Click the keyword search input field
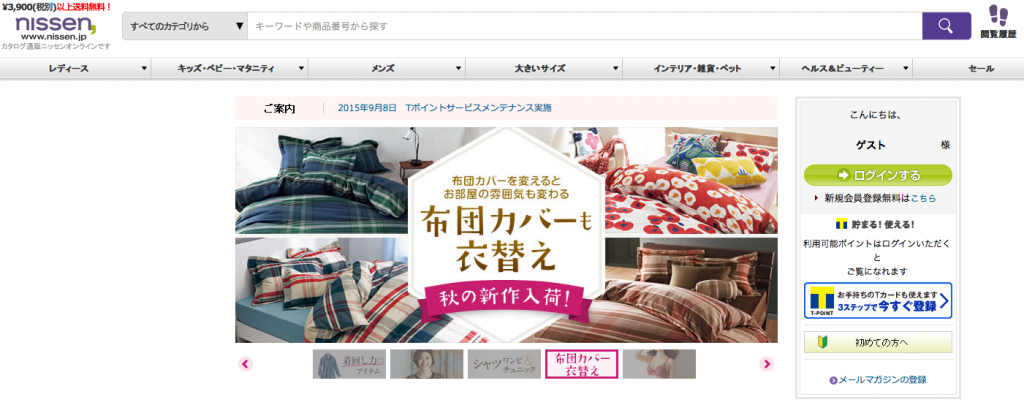The height and width of the screenshot is (405, 1024). (584, 26)
